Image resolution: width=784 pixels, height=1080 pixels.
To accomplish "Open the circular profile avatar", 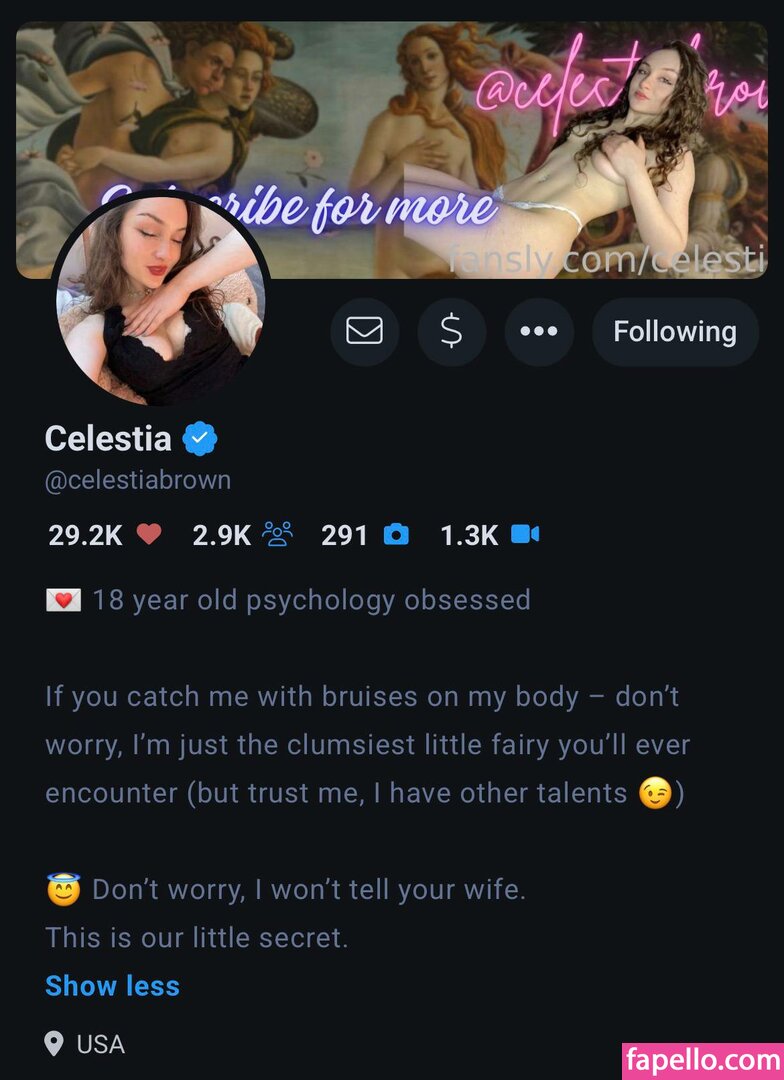I will [x=160, y=300].
